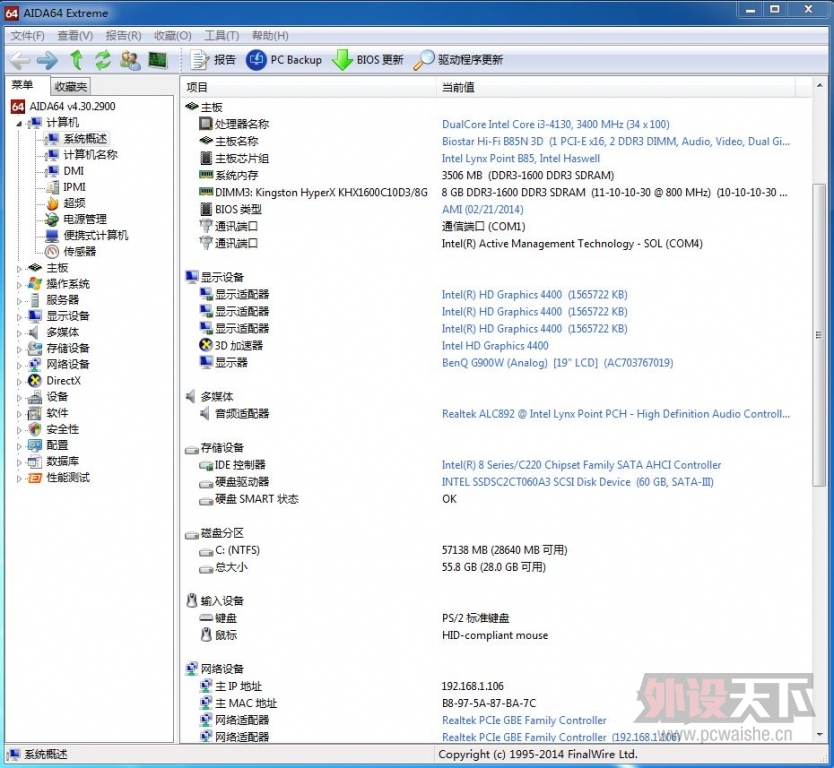This screenshot has height=768, width=834.
Task: Expand the DirectX tree branch
Action: (19, 381)
